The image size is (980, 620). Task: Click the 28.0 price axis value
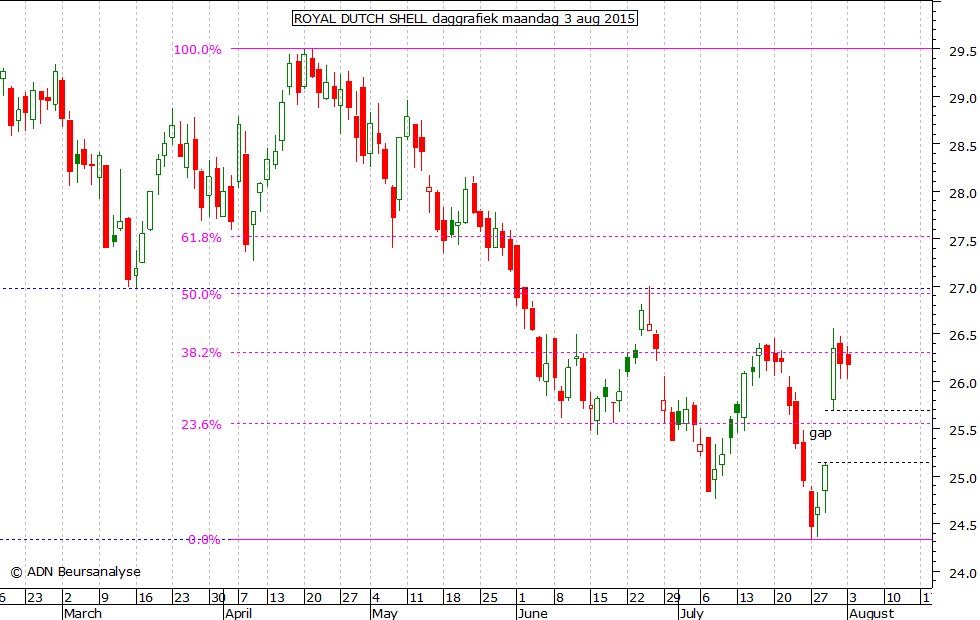(x=962, y=194)
